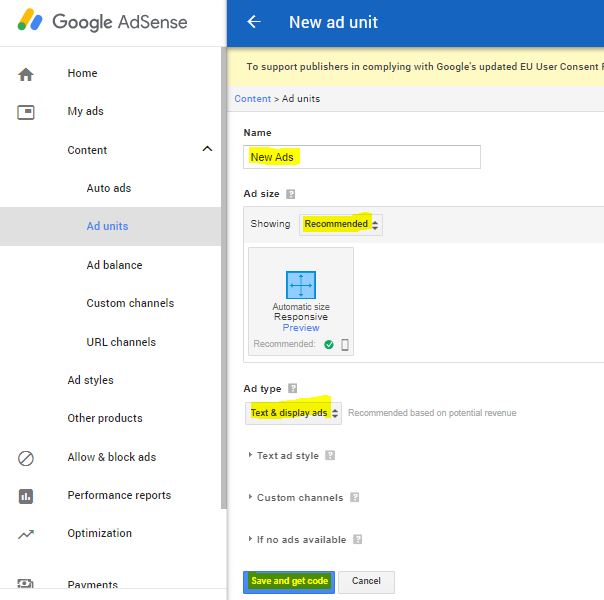Click the sidebar vertical scrollbar
Screen dimensions: 604x600
(x=224, y=277)
